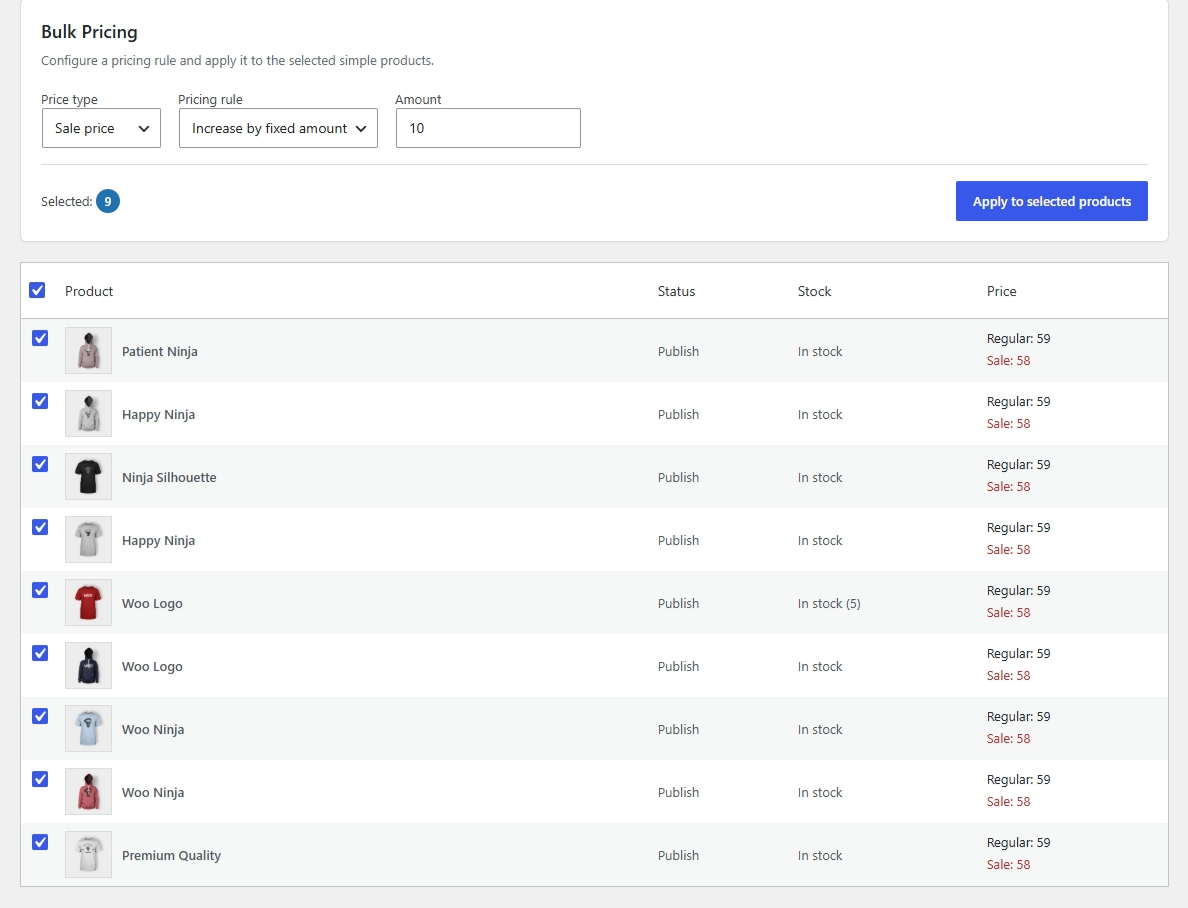1188x908 pixels.
Task: Click Publish status in Premium Quality row
Action: (x=678, y=856)
